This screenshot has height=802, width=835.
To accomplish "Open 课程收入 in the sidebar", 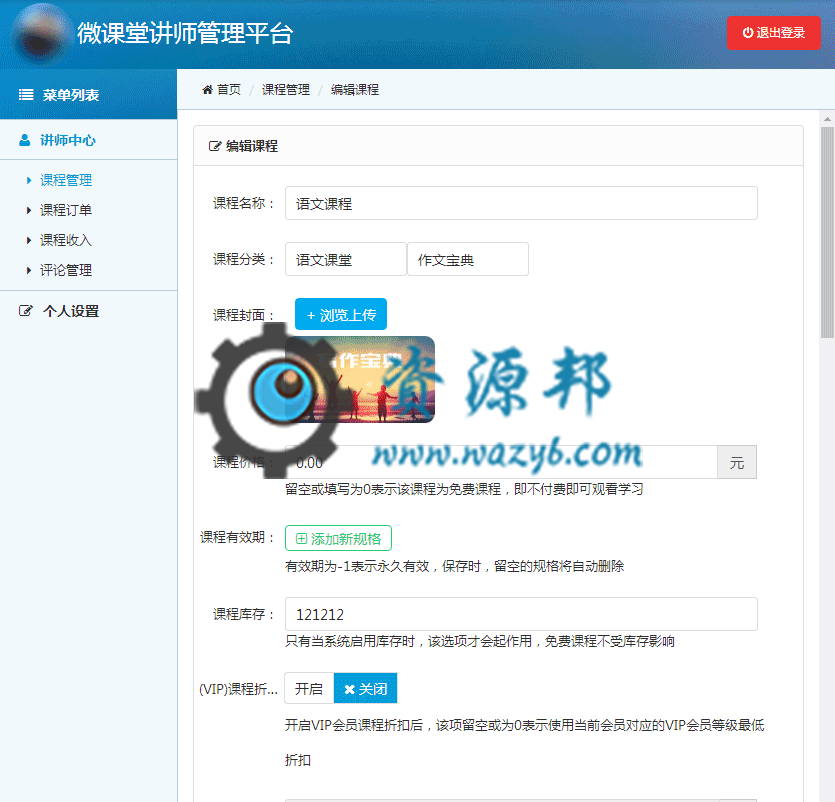I will (x=66, y=240).
